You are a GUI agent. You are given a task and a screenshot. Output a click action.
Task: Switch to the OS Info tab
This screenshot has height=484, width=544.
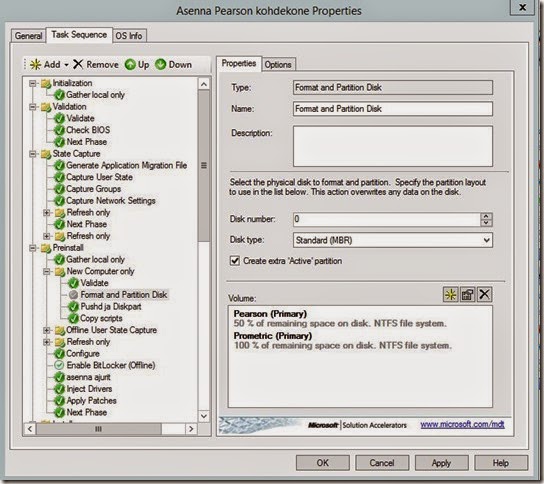click(129, 36)
